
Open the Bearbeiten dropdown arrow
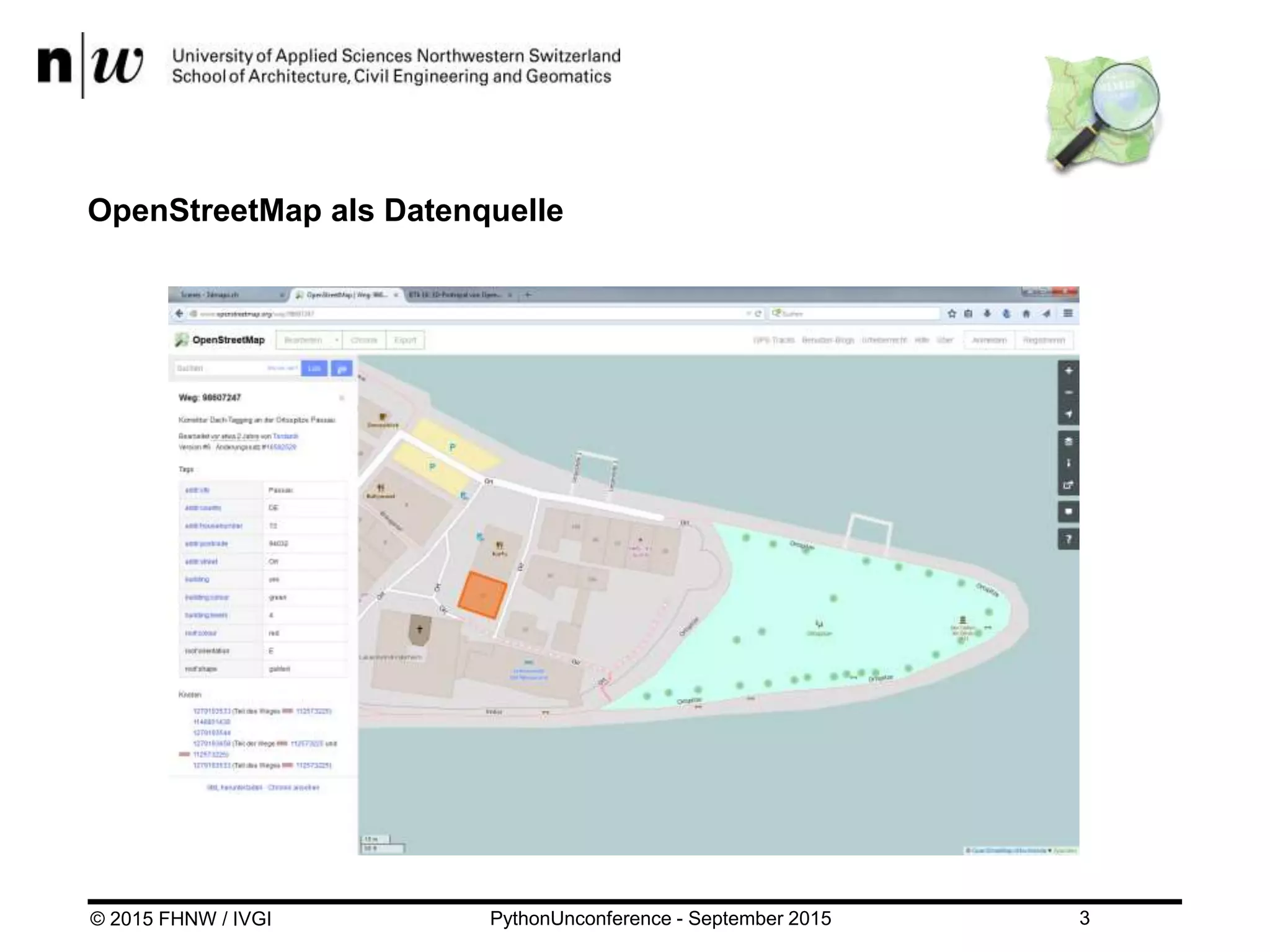(x=336, y=340)
